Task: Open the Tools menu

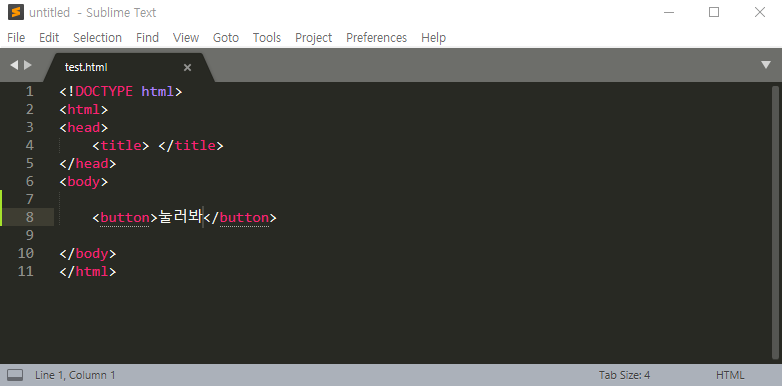Action: [267, 37]
